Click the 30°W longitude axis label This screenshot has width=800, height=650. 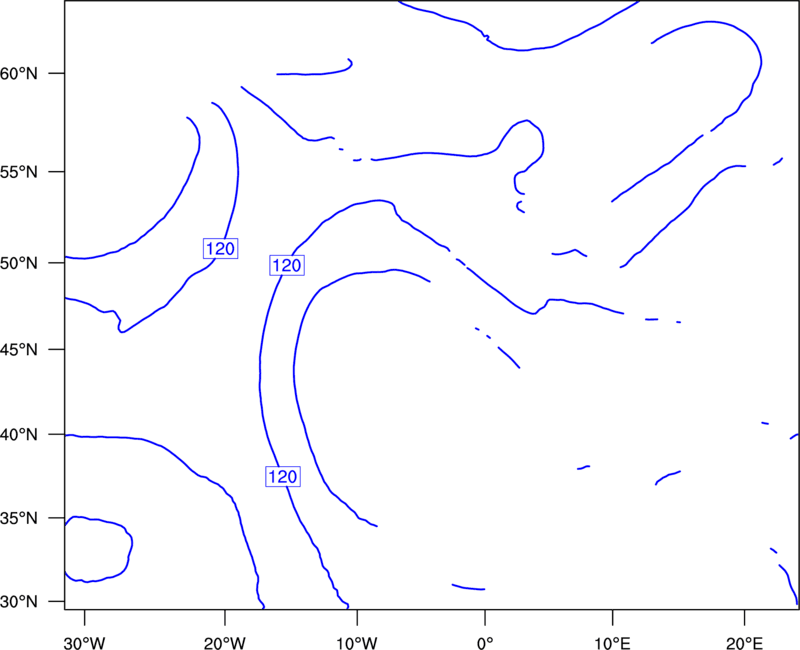(85, 643)
